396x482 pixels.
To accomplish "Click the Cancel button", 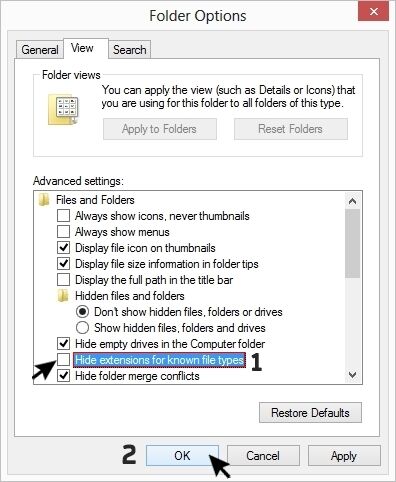I will (263, 456).
